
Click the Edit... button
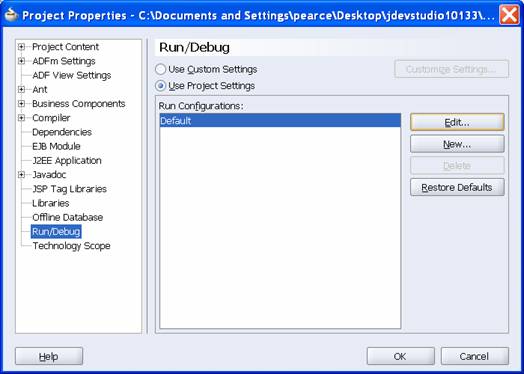(457, 122)
